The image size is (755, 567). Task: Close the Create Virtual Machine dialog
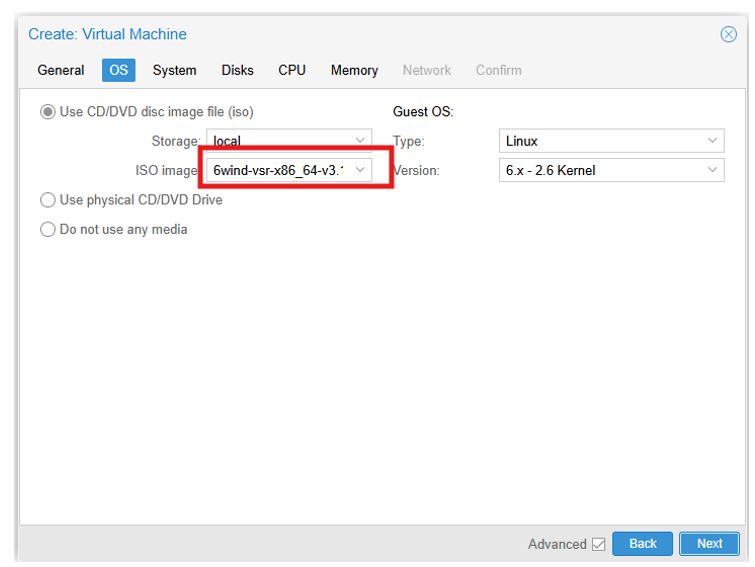click(728, 34)
